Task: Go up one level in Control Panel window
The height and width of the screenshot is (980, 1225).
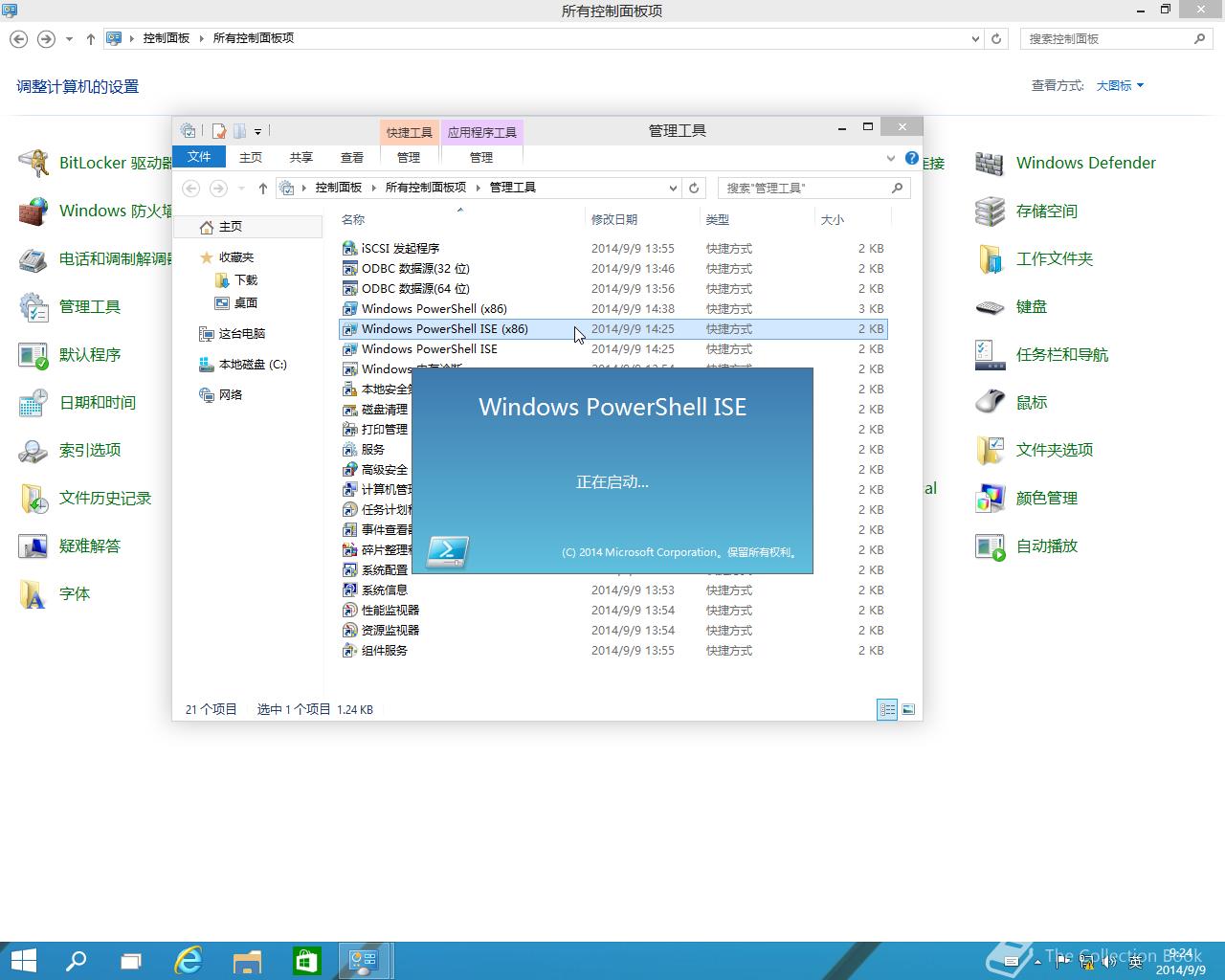Action: pyautogui.click(x=91, y=39)
